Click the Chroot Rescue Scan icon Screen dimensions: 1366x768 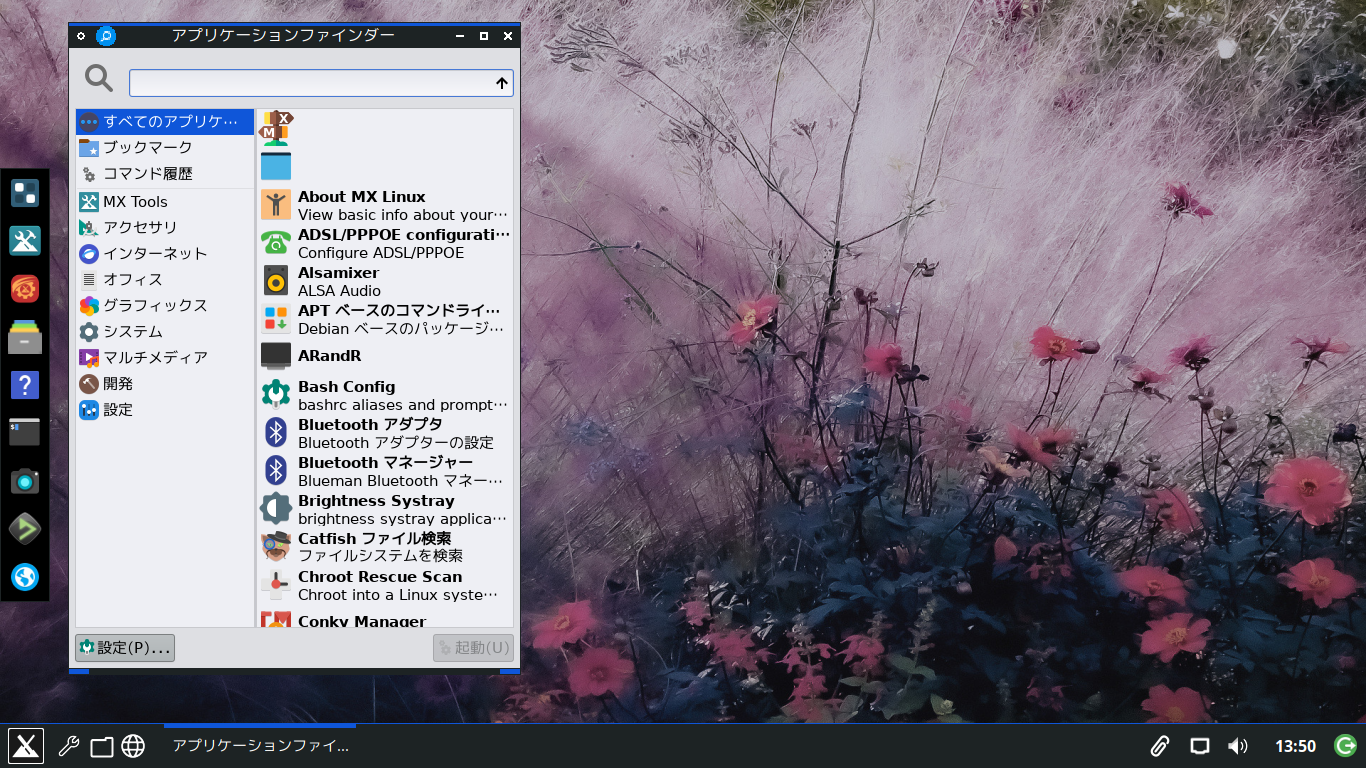tap(276, 584)
